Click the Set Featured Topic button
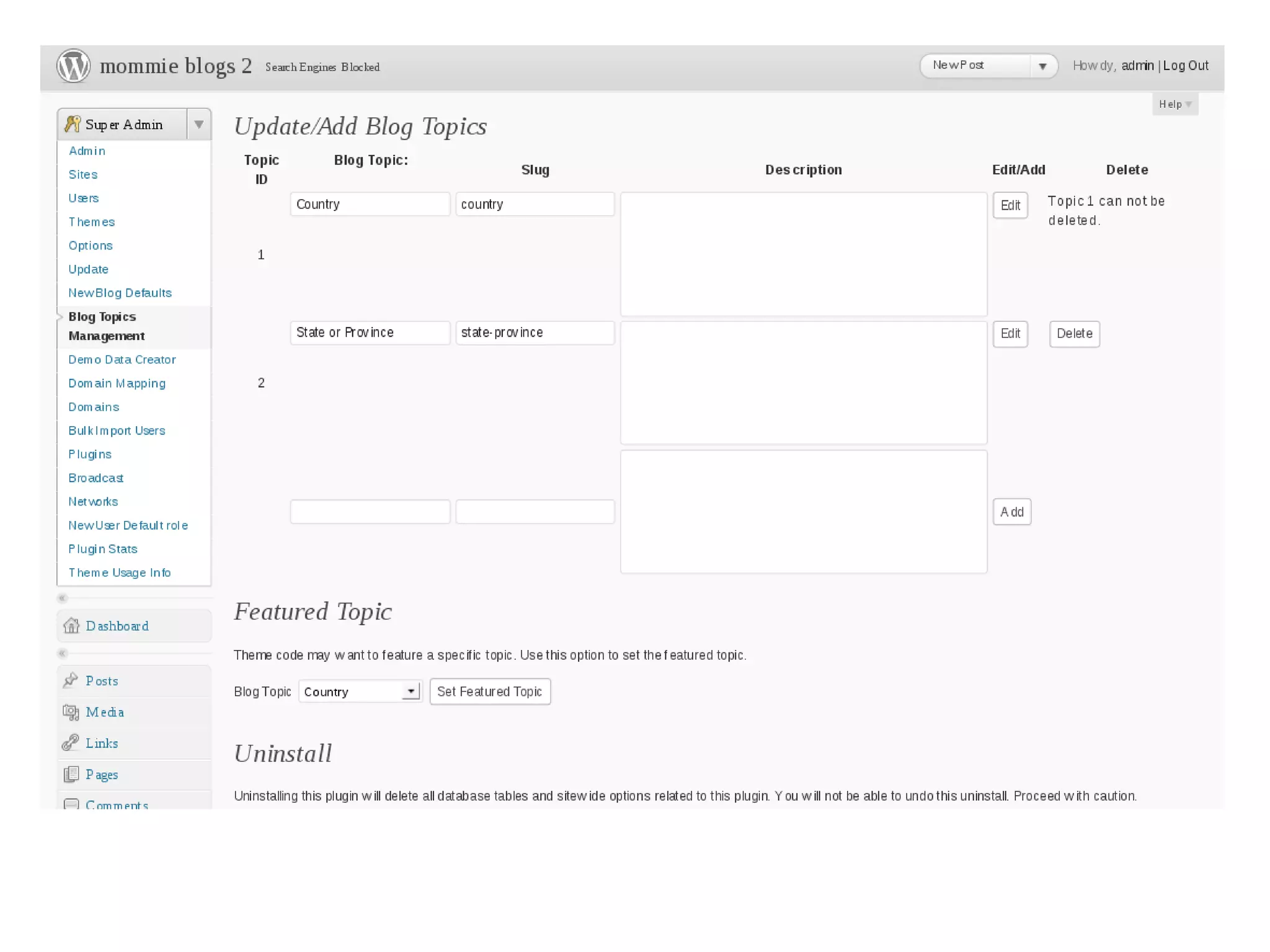 (x=489, y=692)
